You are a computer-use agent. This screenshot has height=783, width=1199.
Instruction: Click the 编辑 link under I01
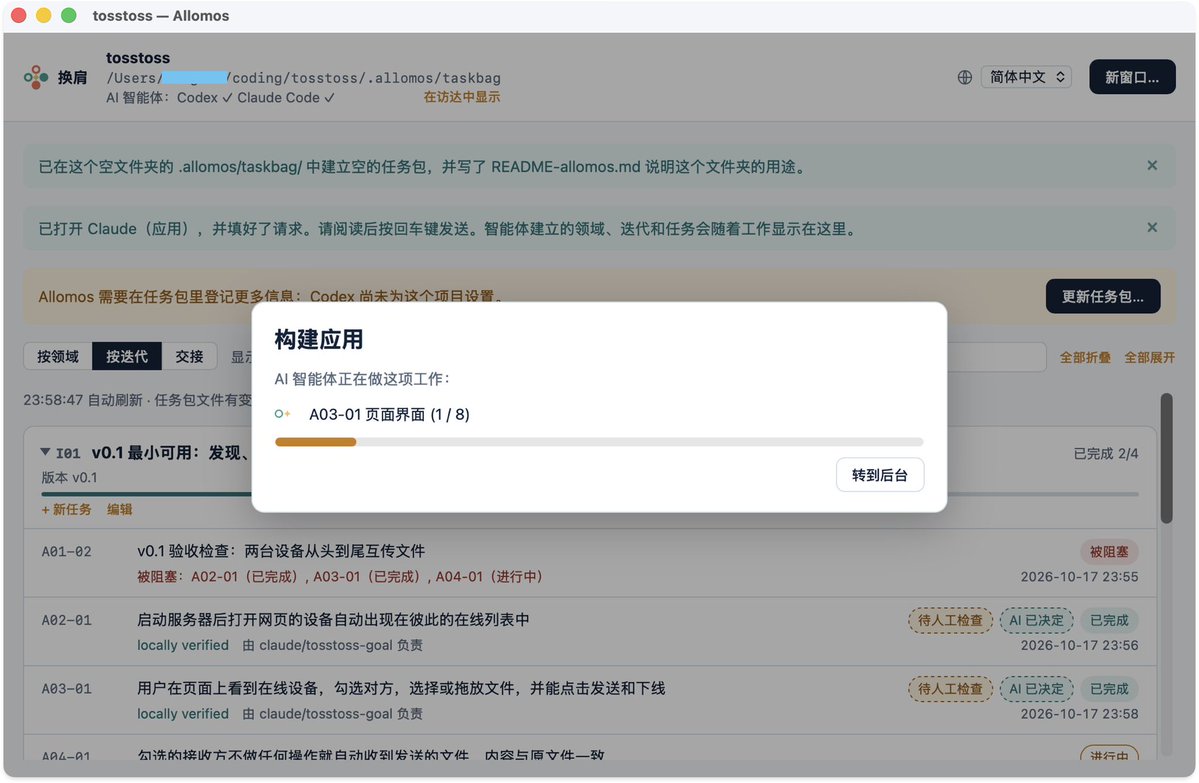[x=119, y=509]
